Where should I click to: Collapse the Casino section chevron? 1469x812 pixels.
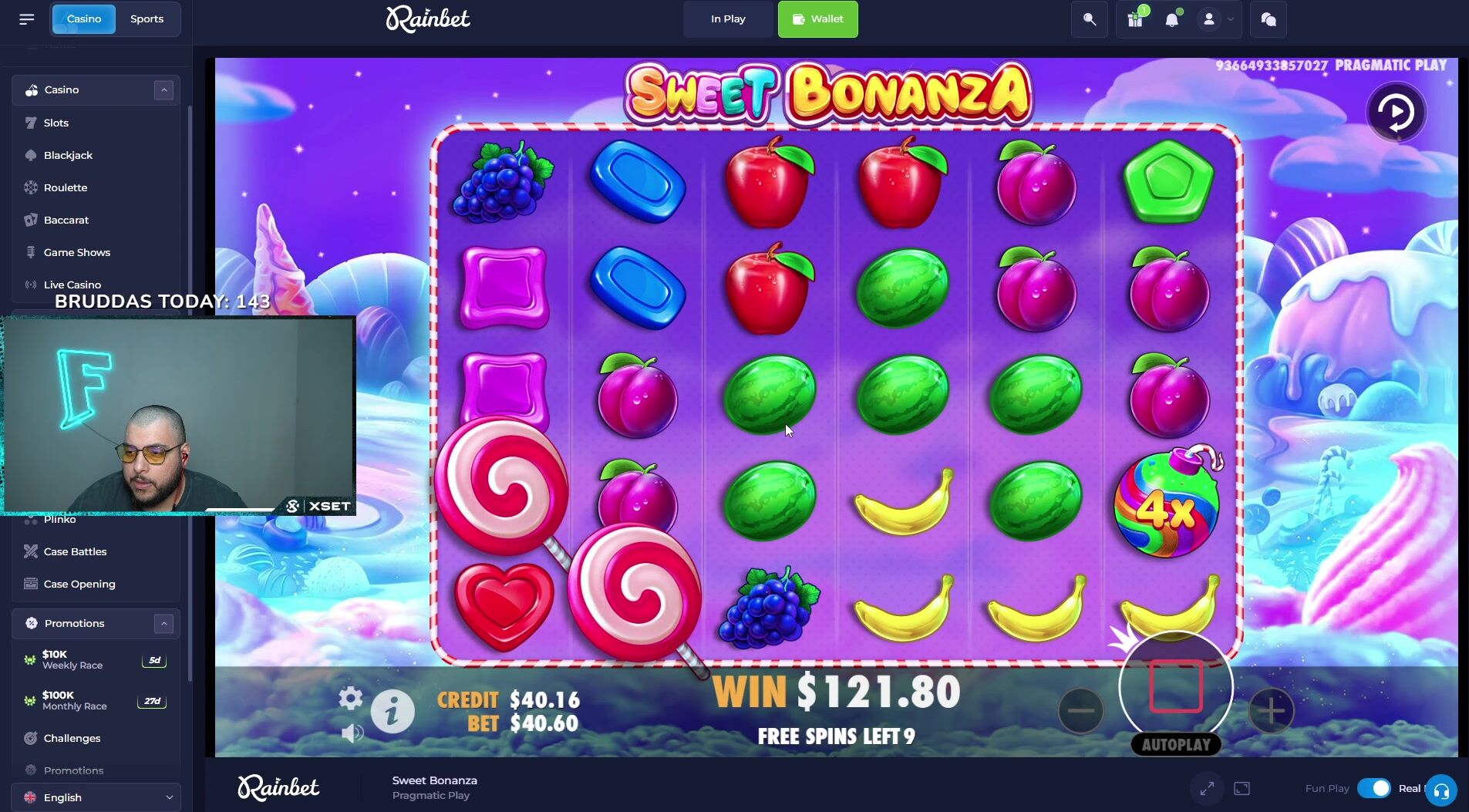(163, 90)
